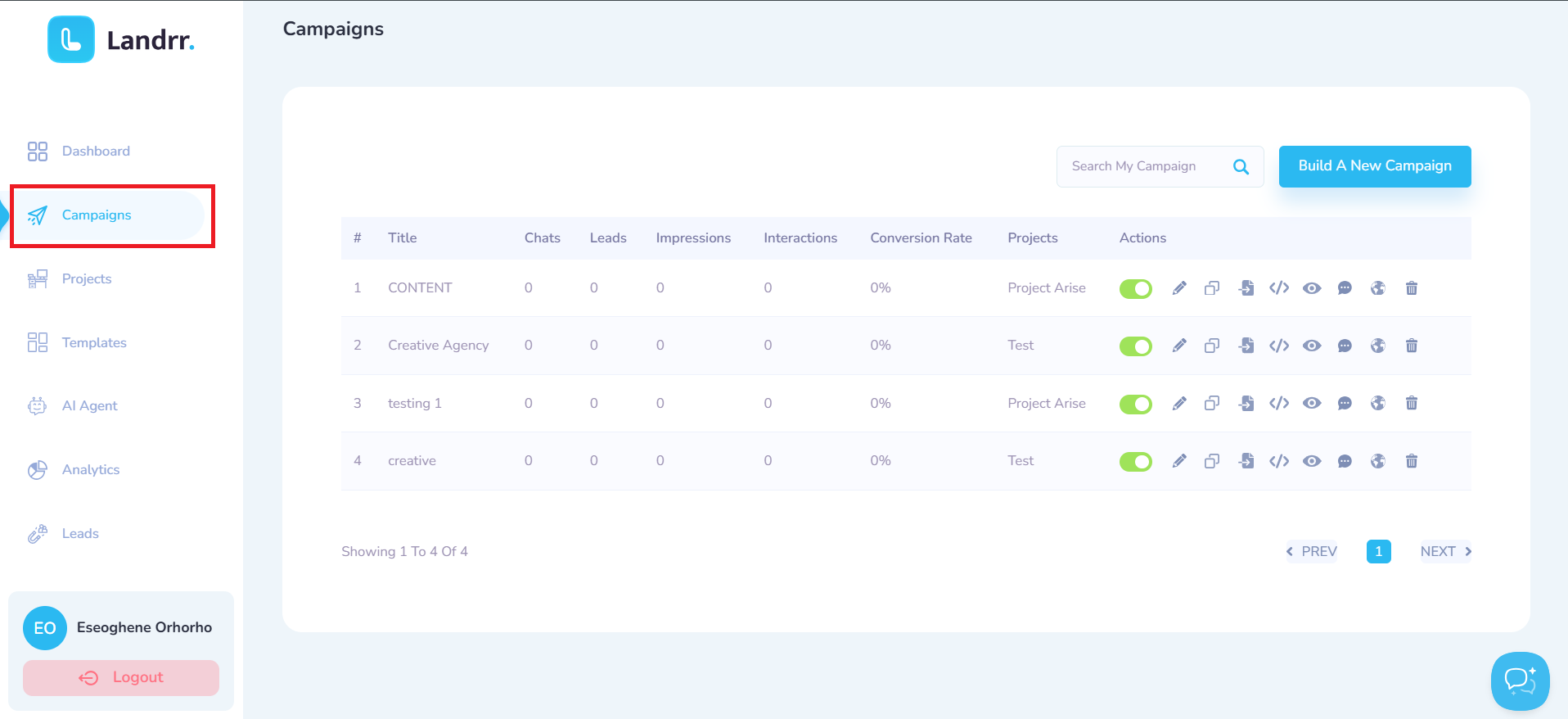Click the Impressions column header
1568x719 pixels.
pyautogui.click(x=693, y=237)
